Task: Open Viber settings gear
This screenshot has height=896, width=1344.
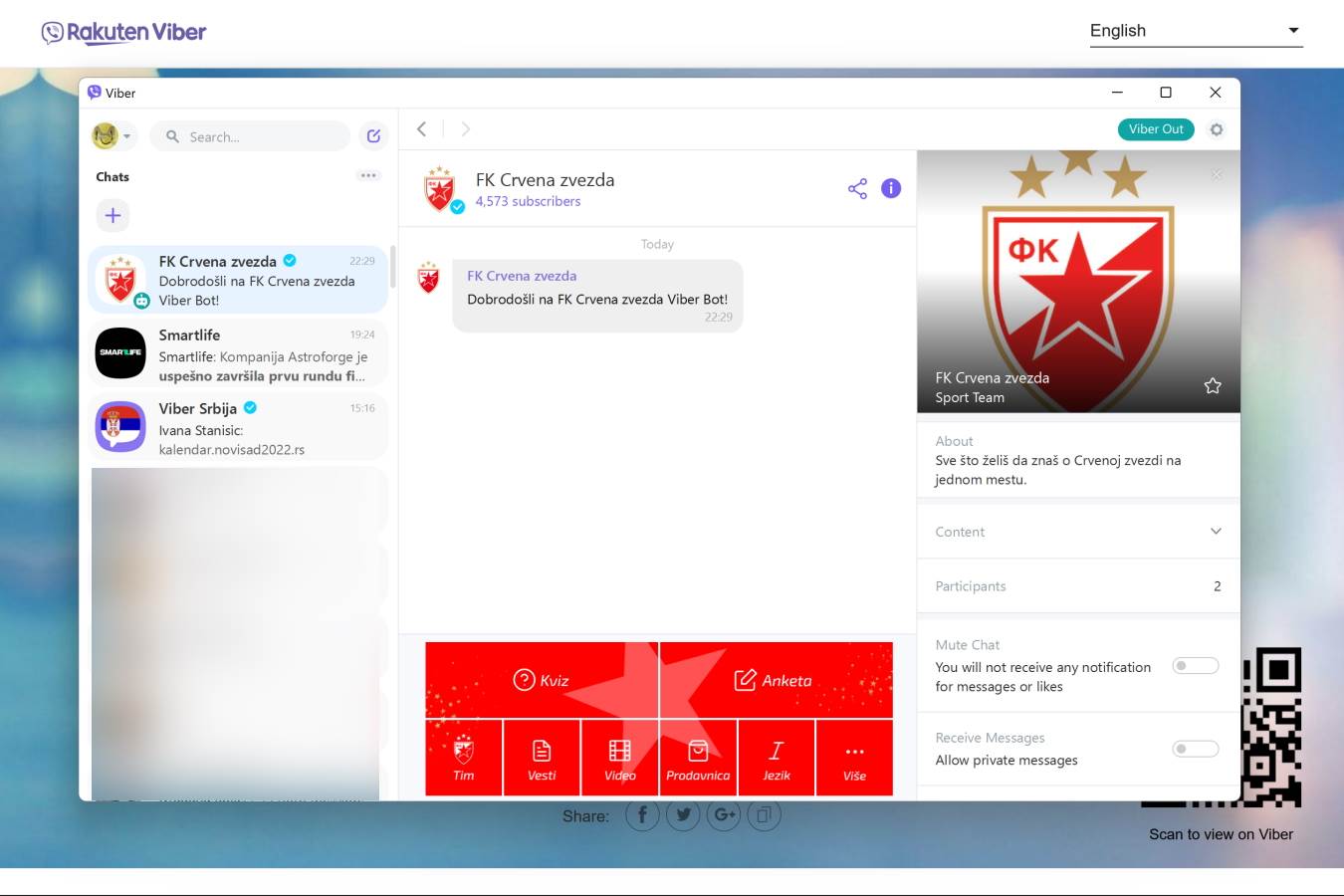Action: (x=1217, y=128)
